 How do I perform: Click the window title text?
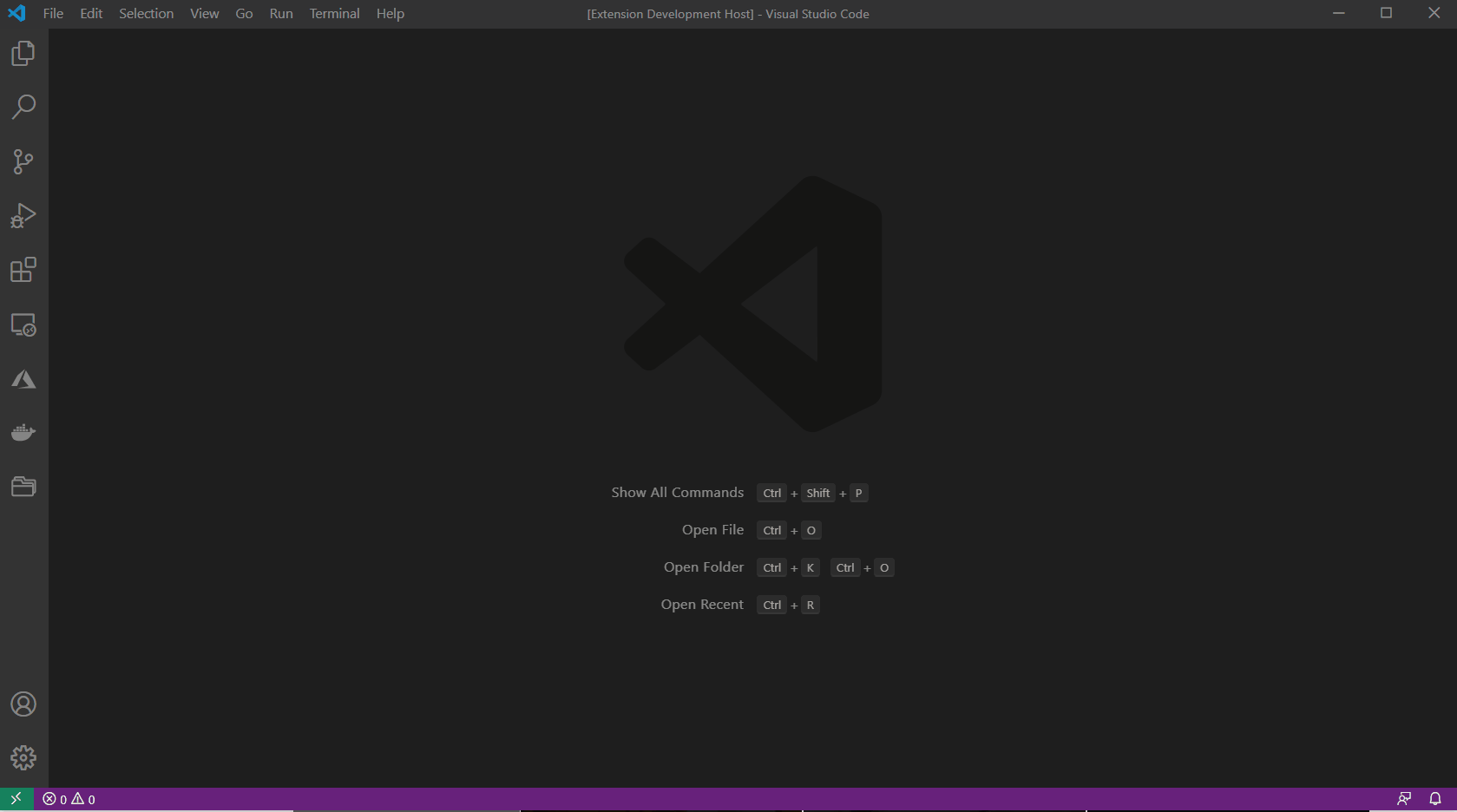pyautogui.click(x=728, y=14)
